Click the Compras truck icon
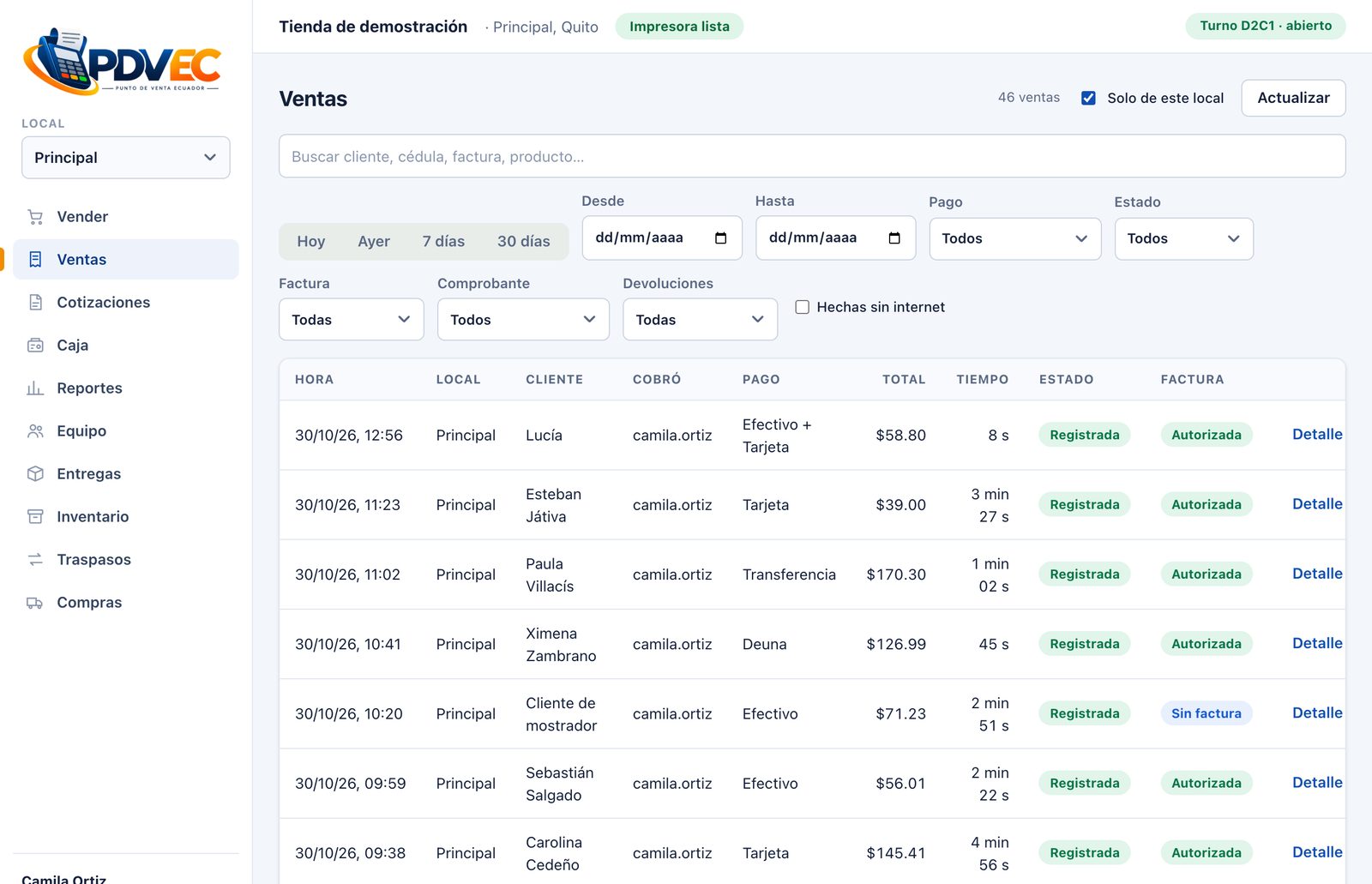The width and height of the screenshot is (1372, 884). click(35, 603)
